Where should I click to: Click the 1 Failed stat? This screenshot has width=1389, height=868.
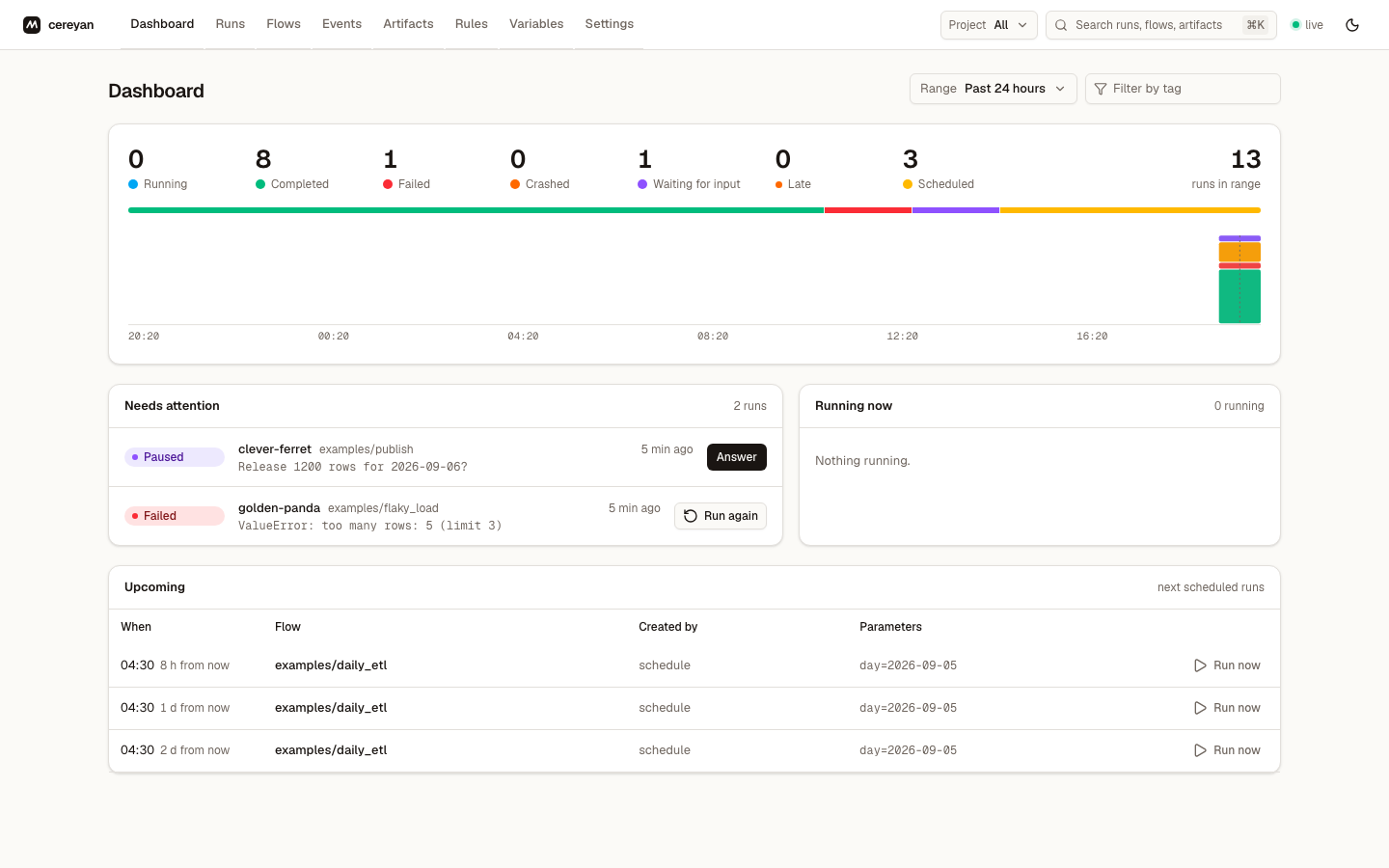[406, 168]
